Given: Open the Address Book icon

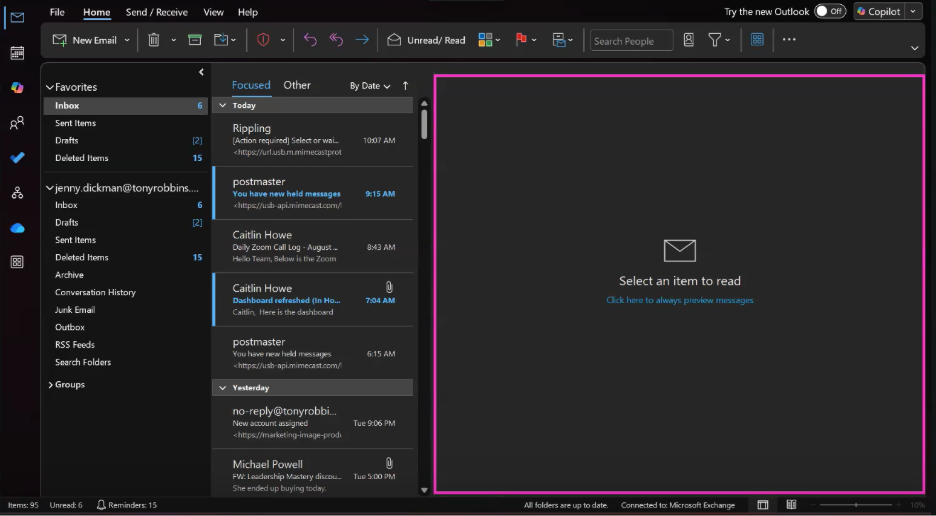Looking at the screenshot, I should pyautogui.click(x=689, y=40).
